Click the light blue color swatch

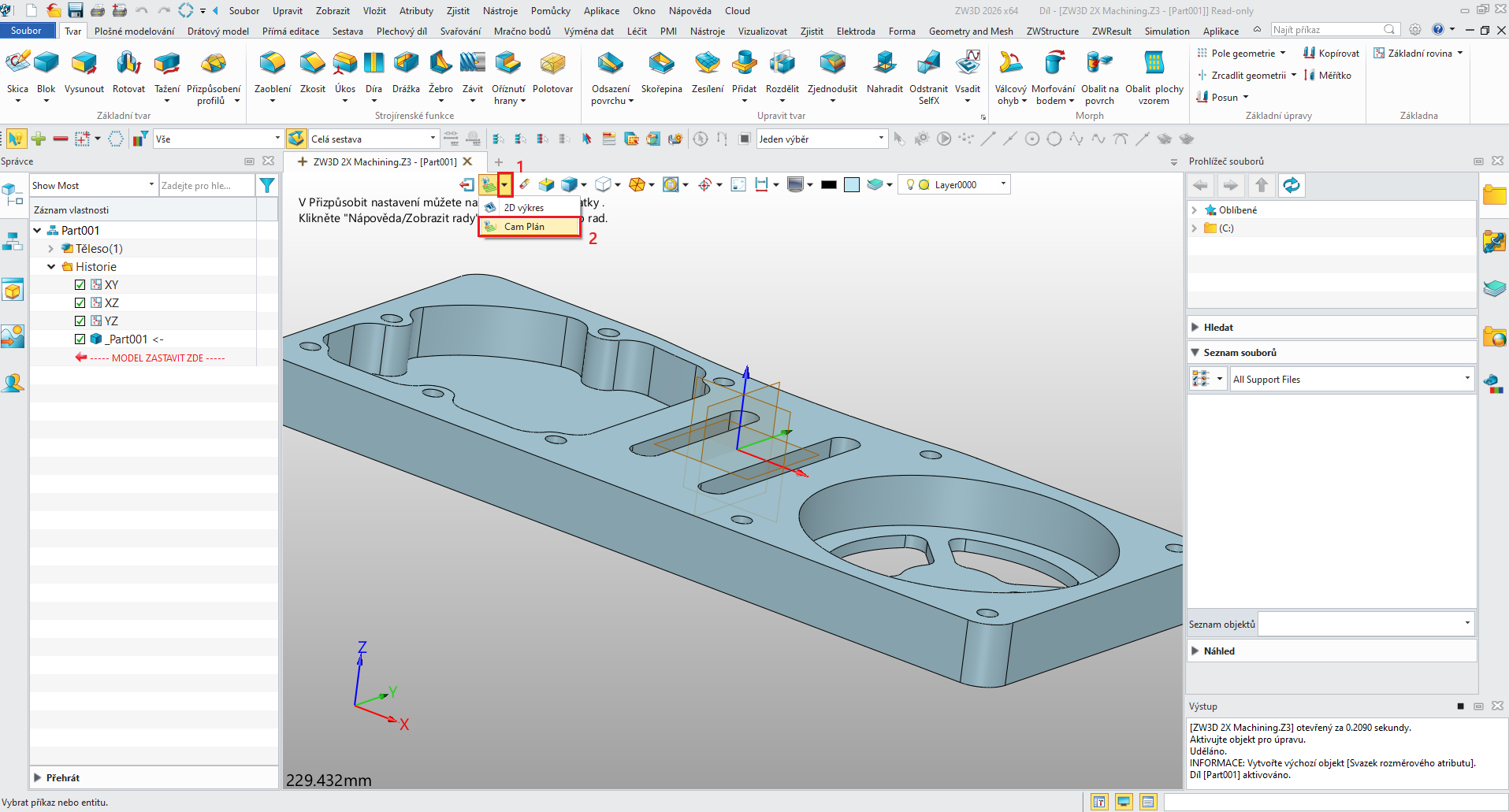(852, 184)
